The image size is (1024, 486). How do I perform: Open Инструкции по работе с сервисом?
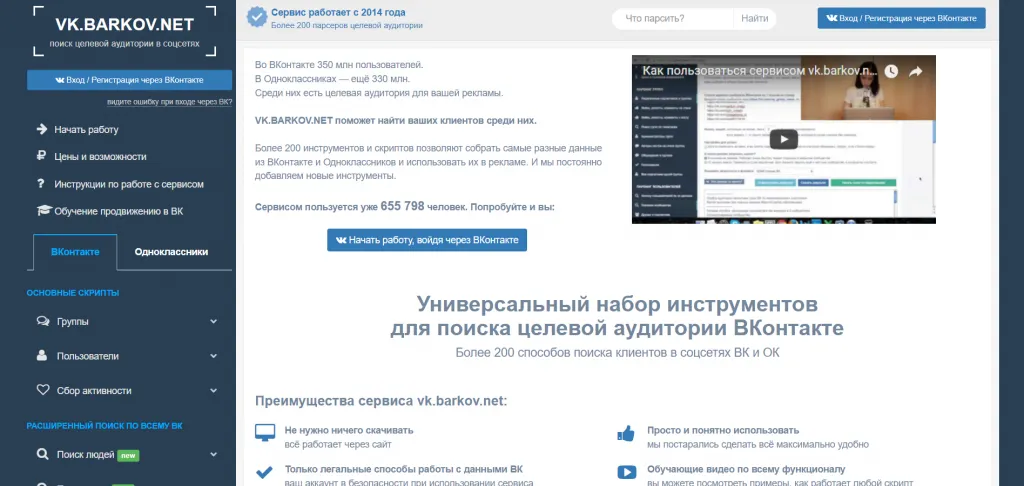pyautogui.click(x=129, y=184)
